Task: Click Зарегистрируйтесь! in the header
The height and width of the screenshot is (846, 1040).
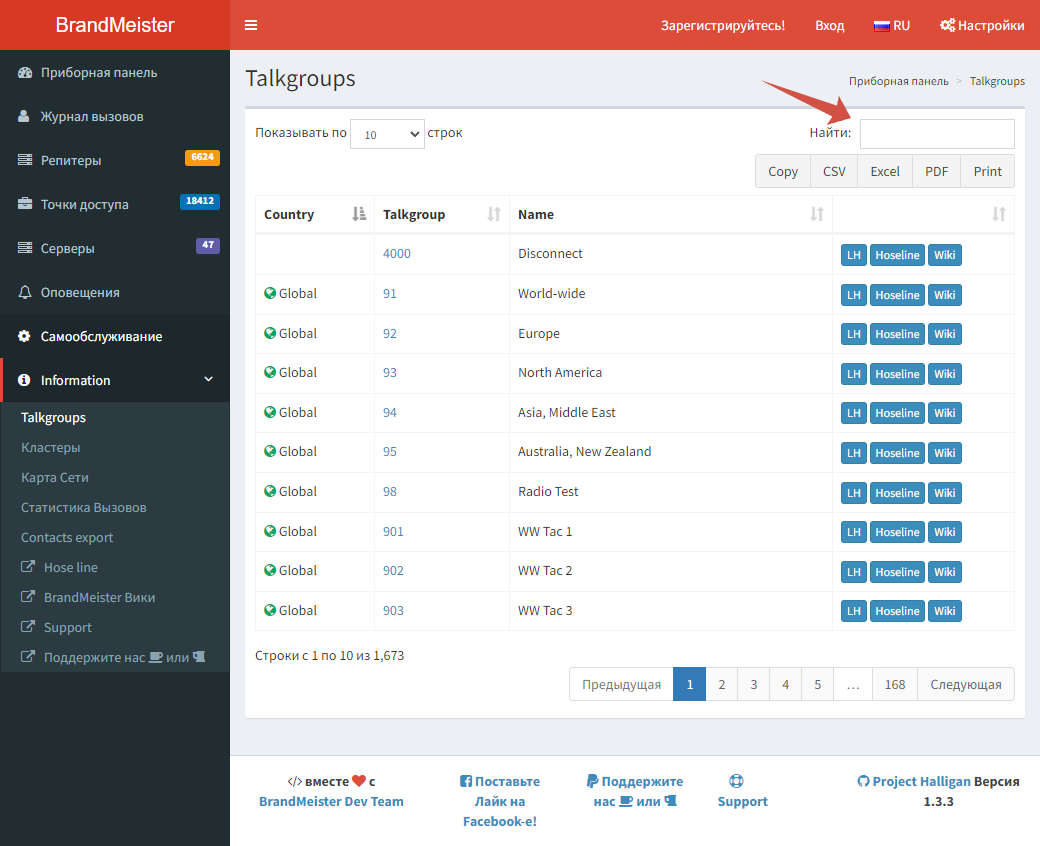Action: tap(722, 26)
